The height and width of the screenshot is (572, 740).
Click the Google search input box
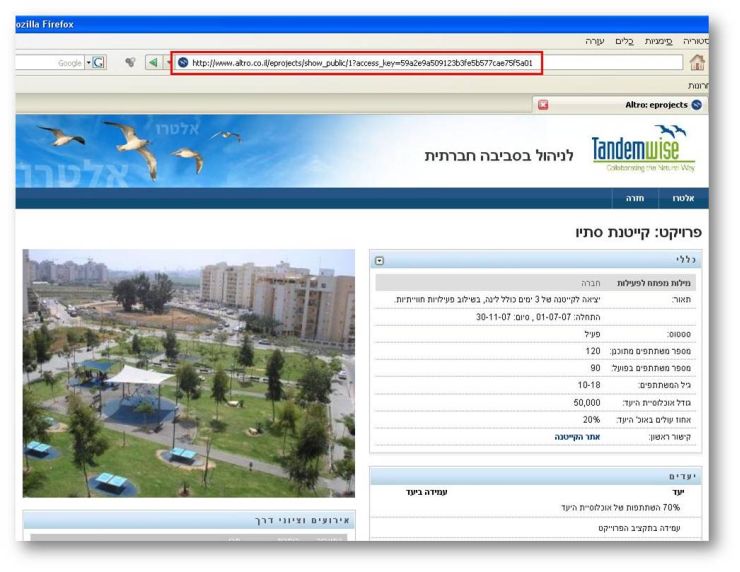pyautogui.click(x=50, y=63)
